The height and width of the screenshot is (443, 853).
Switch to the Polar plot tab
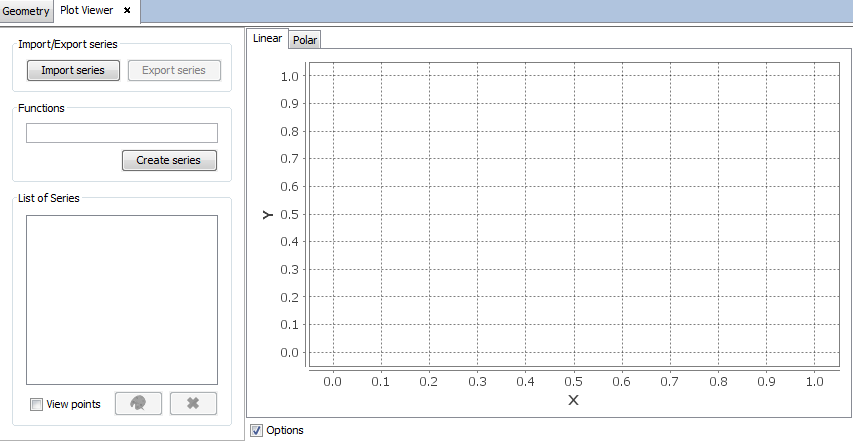click(x=305, y=40)
